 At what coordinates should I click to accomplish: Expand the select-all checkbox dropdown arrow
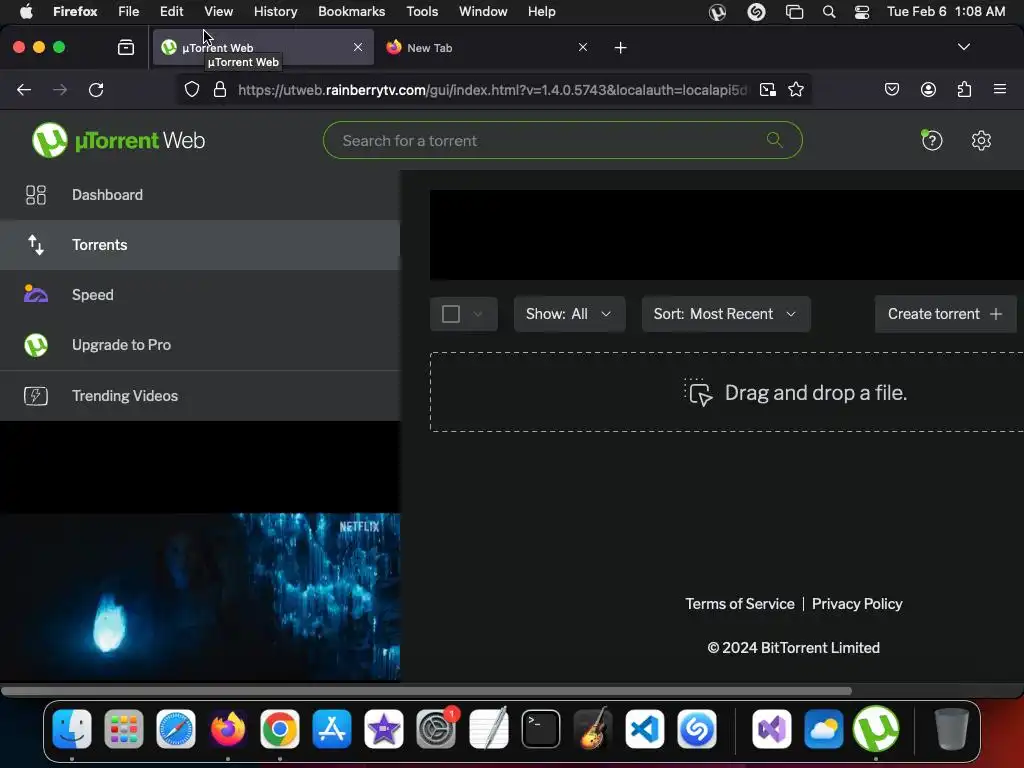point(478,314)
